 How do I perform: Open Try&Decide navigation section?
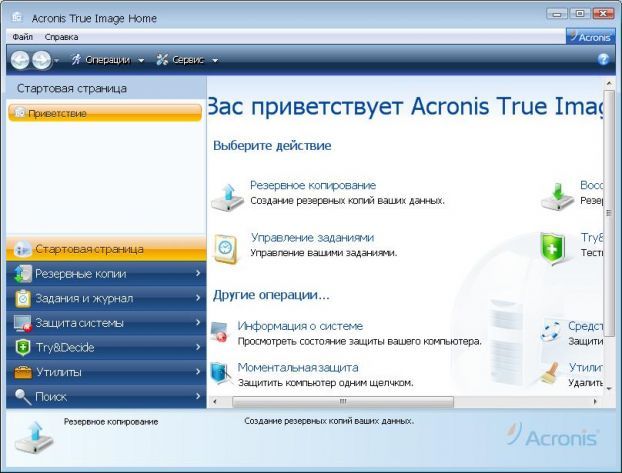(106, 347)
